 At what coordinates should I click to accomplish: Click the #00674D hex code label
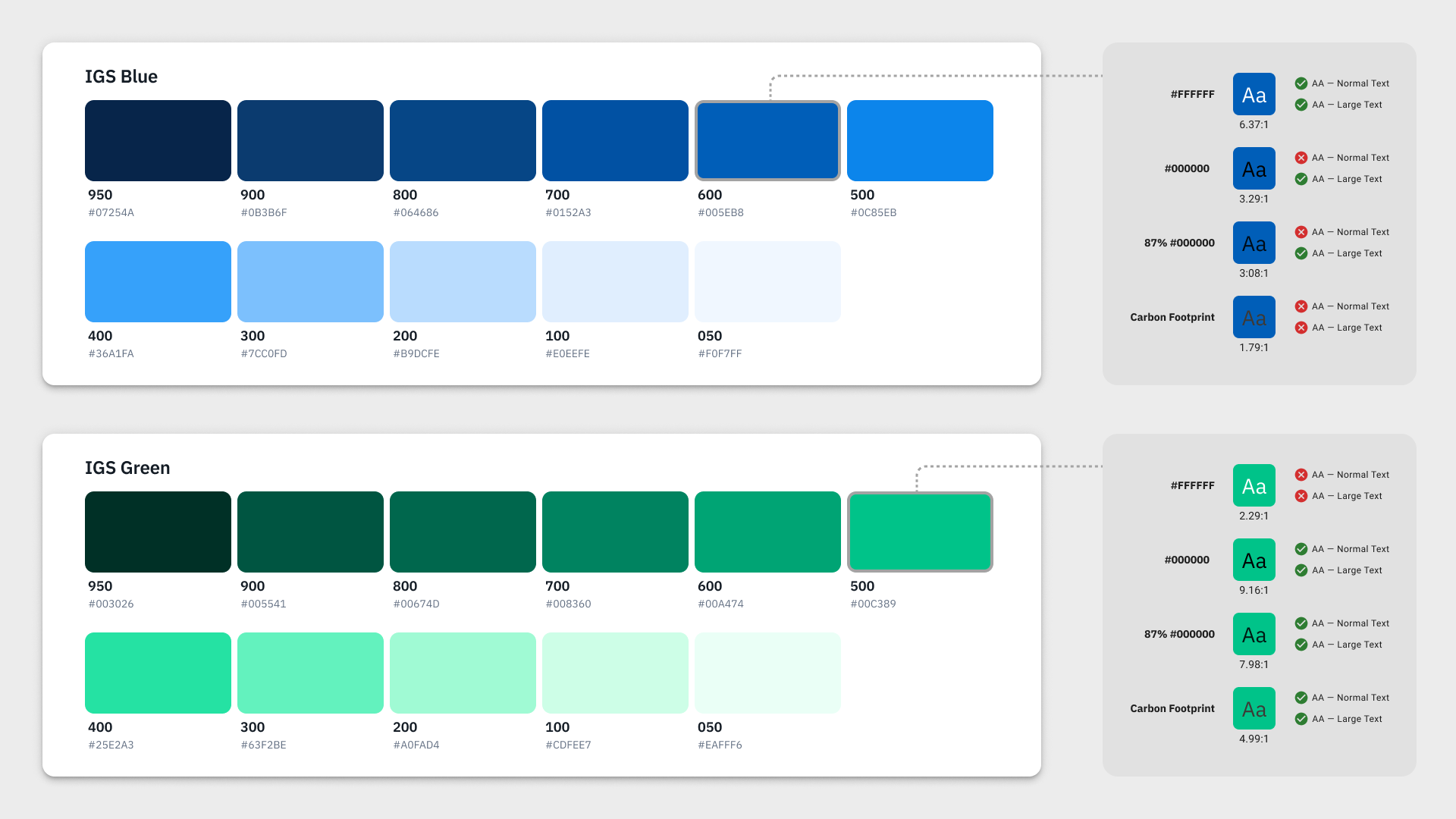click(x=416, y=604)
